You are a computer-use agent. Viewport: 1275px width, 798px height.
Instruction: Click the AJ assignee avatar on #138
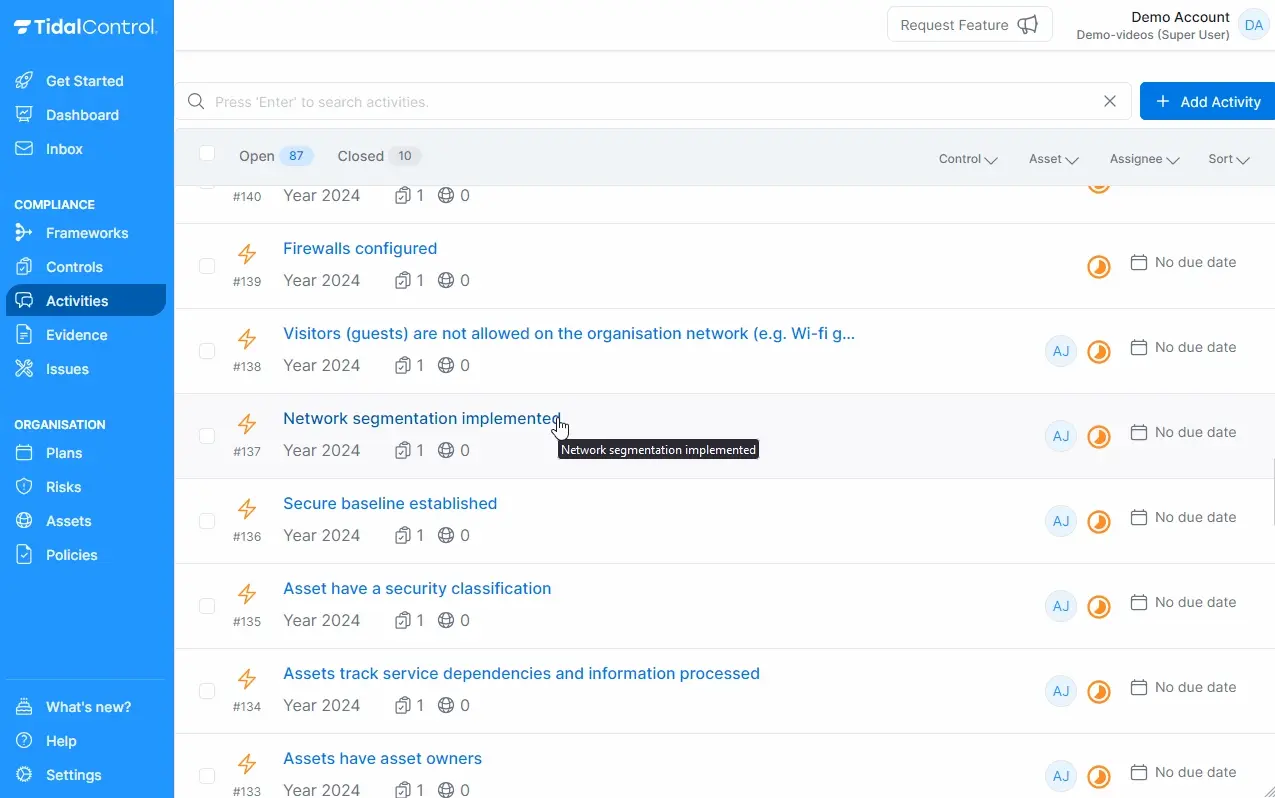point(1061,351)
